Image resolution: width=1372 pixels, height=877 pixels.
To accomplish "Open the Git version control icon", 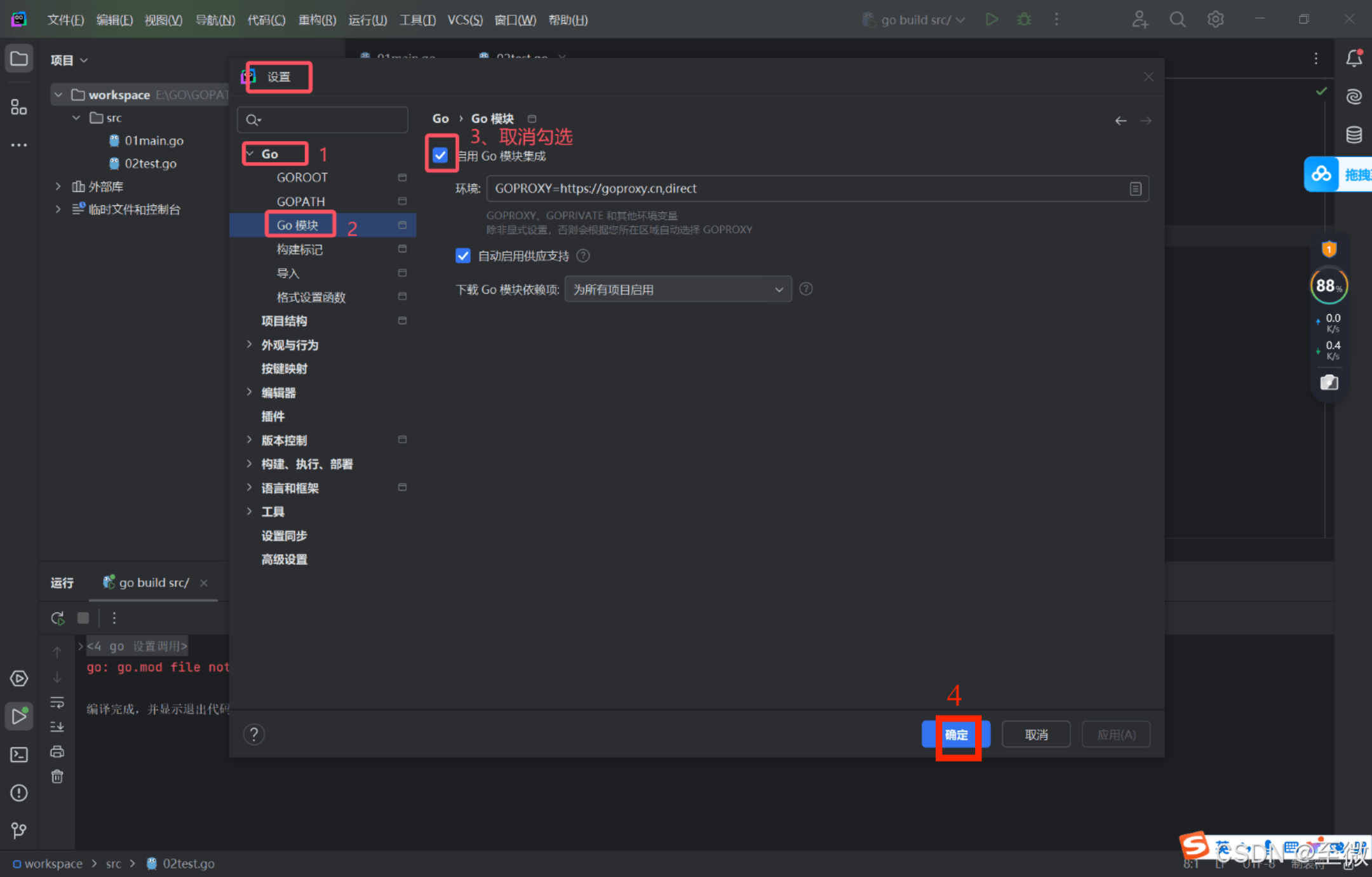I will pos(19,830).
